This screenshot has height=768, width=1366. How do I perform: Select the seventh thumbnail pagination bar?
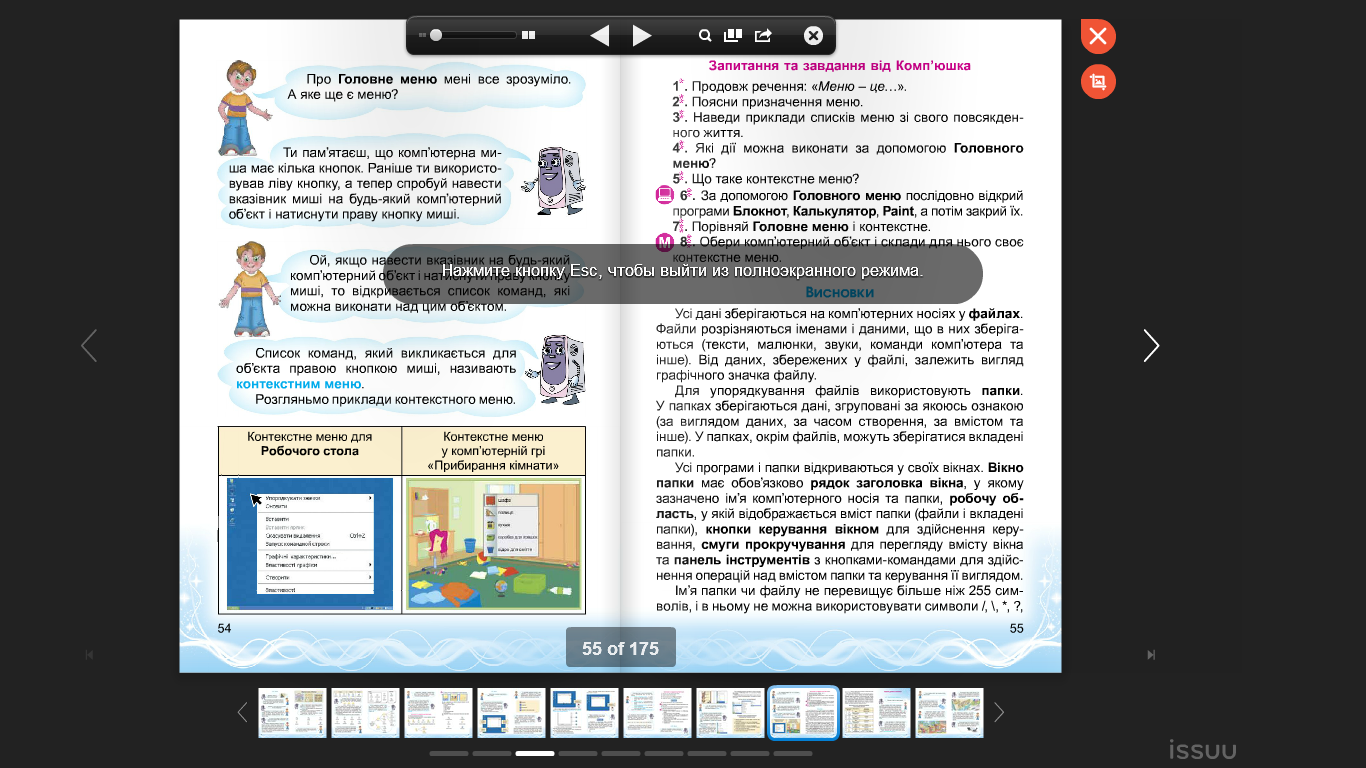[x=707, y=753]
